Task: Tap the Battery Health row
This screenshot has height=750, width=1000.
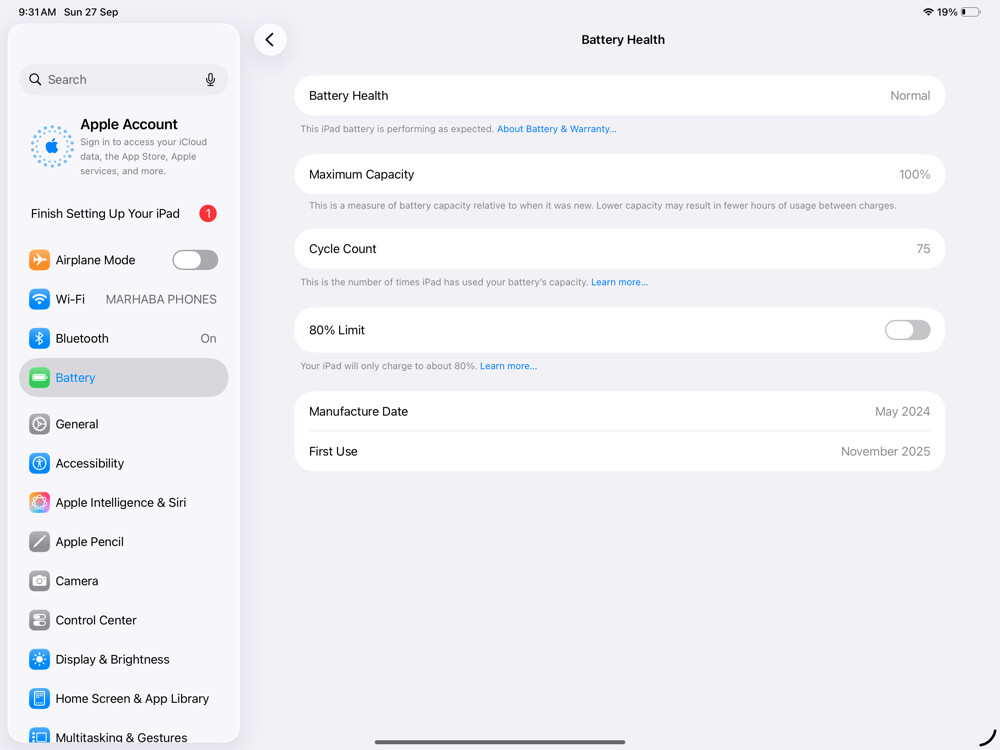Action: [619, 96]
